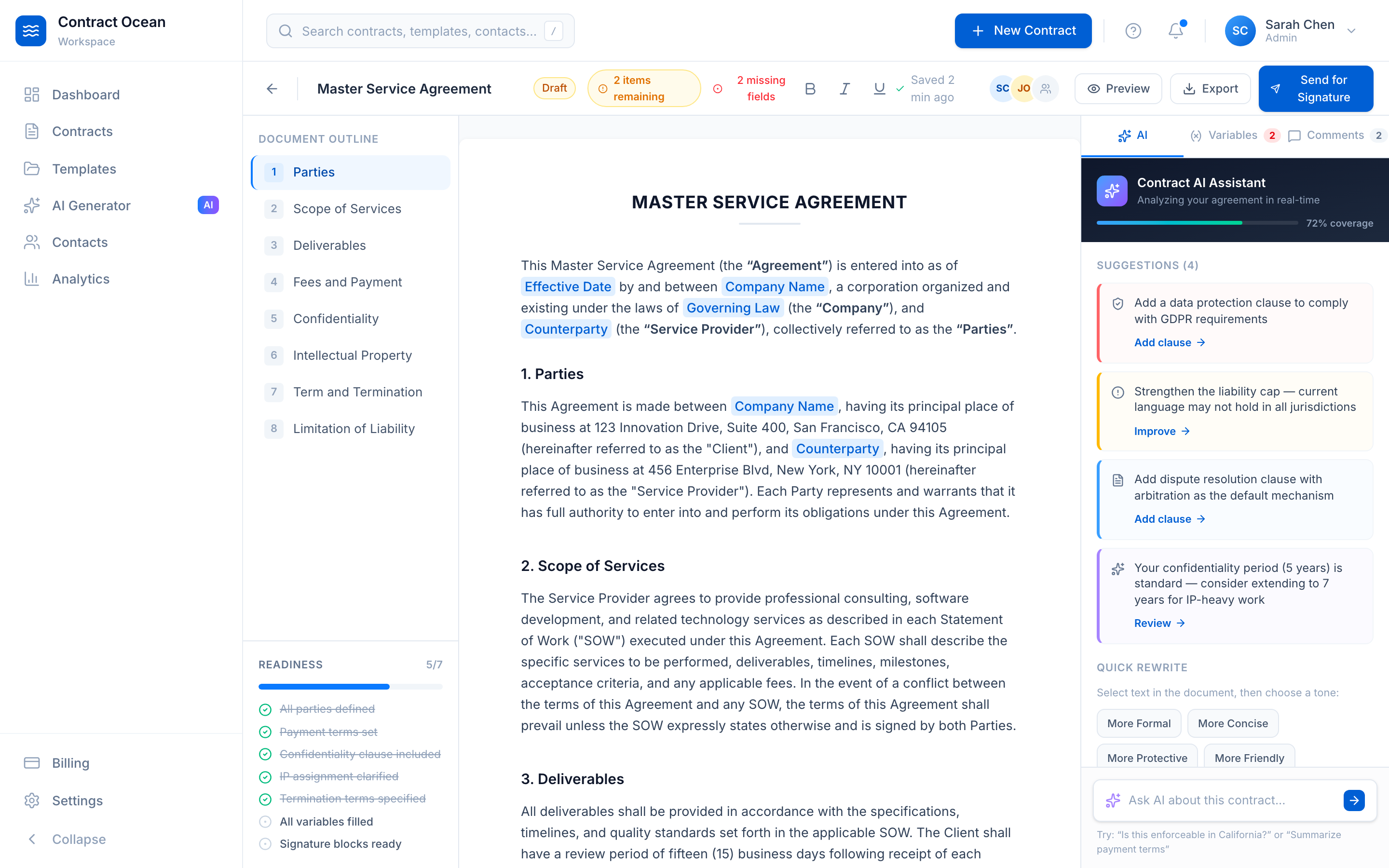
Task: Open the Comments tab
Action: coord(1335,136)
